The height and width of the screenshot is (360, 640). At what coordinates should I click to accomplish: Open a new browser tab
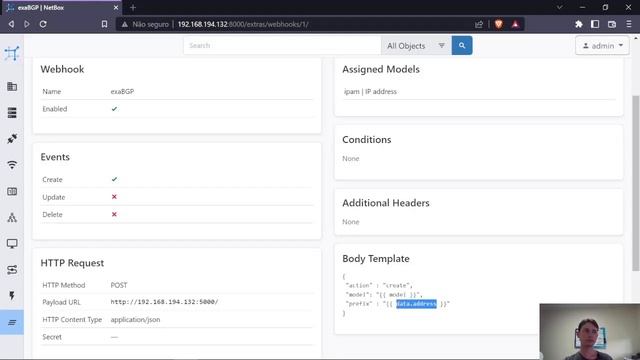coord(133,7)
